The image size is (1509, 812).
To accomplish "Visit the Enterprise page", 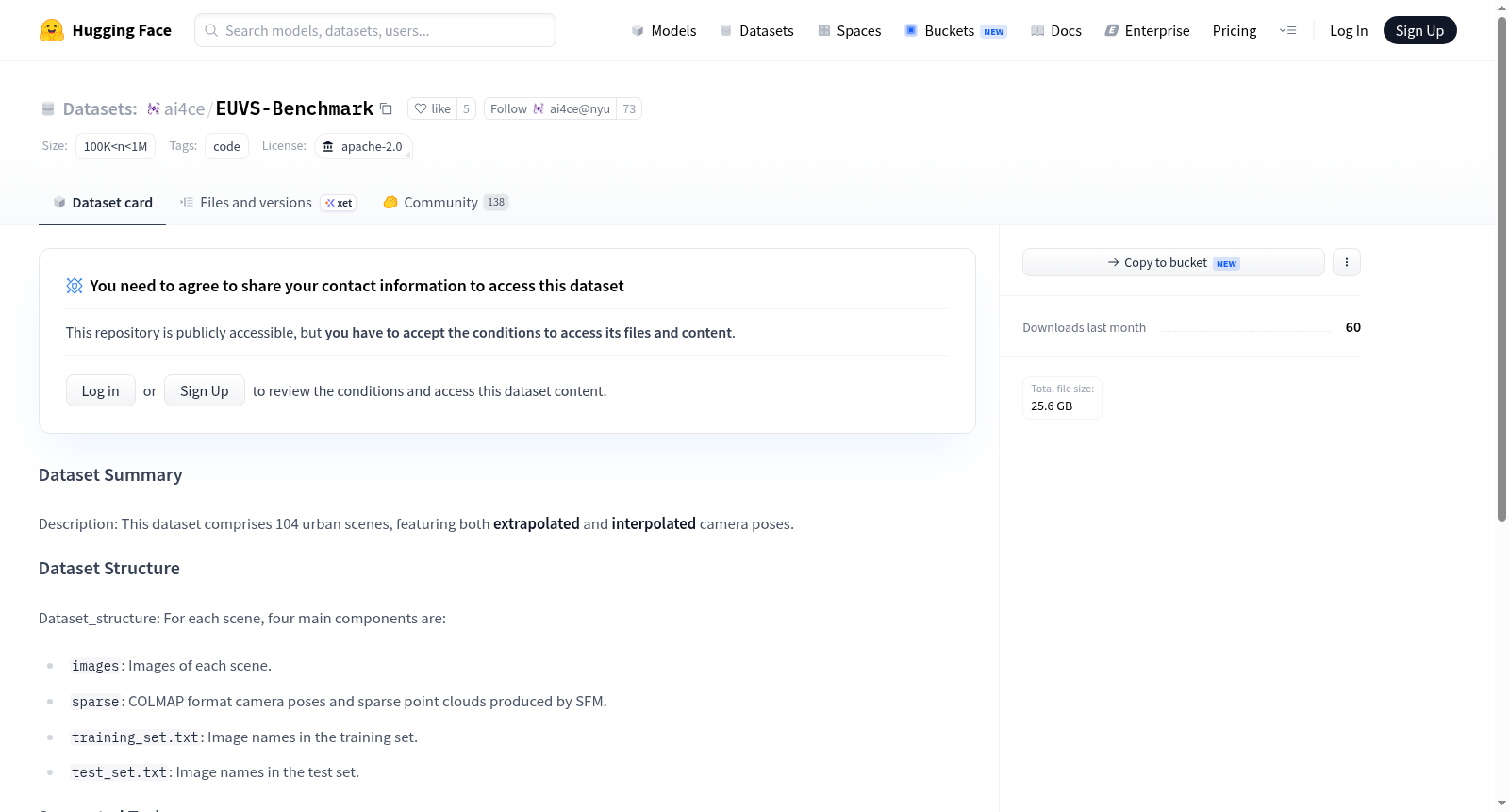I will pyautogui.click(x=1147, y=30).
